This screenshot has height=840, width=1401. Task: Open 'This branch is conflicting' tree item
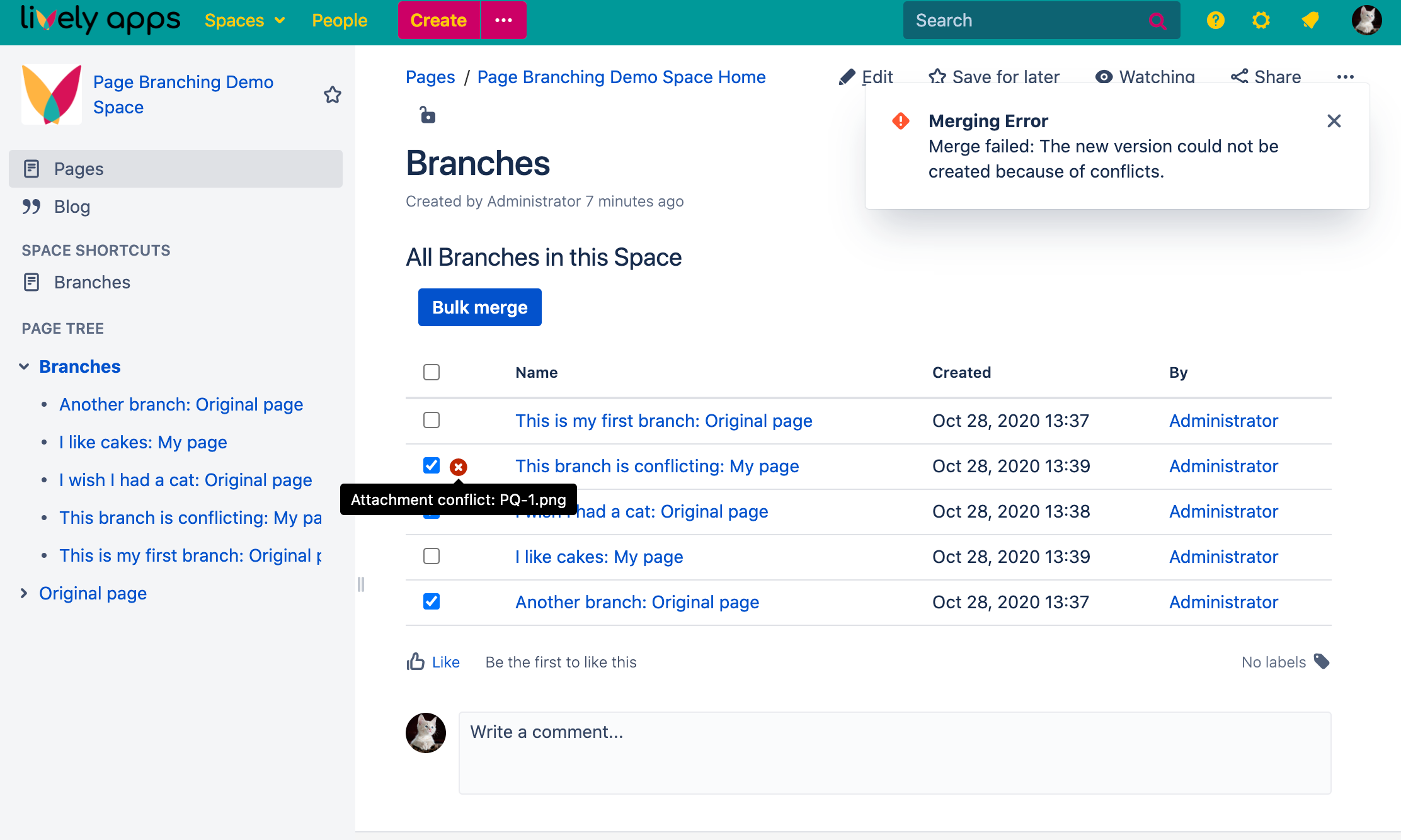tap(190, 518)
